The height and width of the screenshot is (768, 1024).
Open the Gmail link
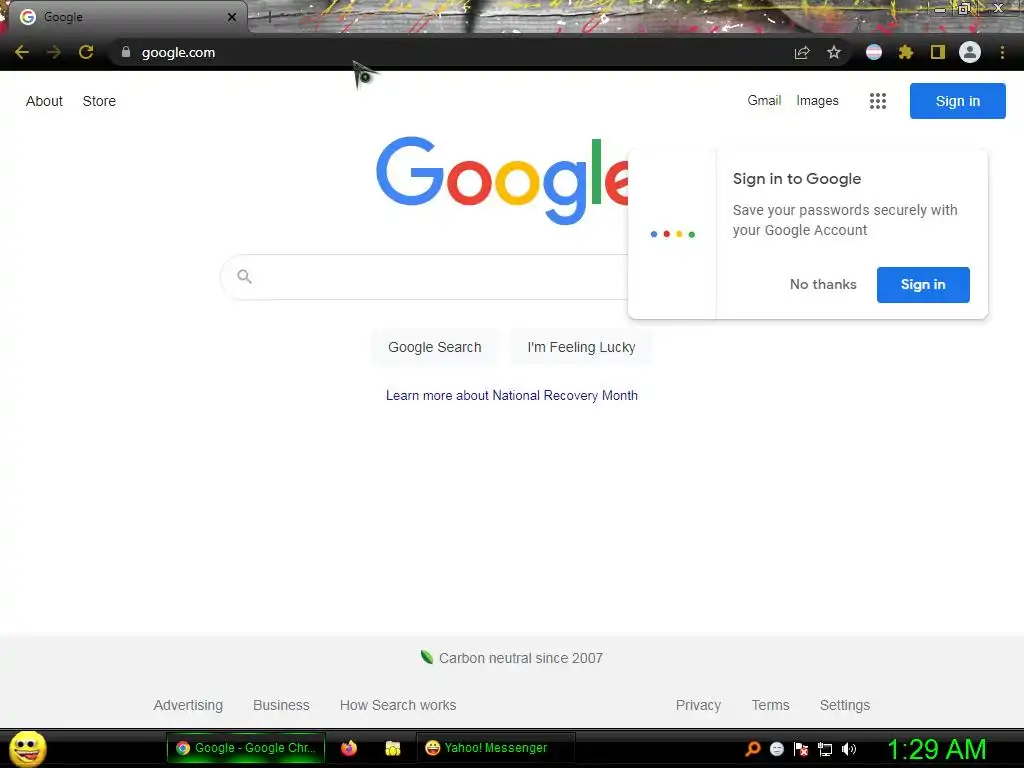coord(764,101)
